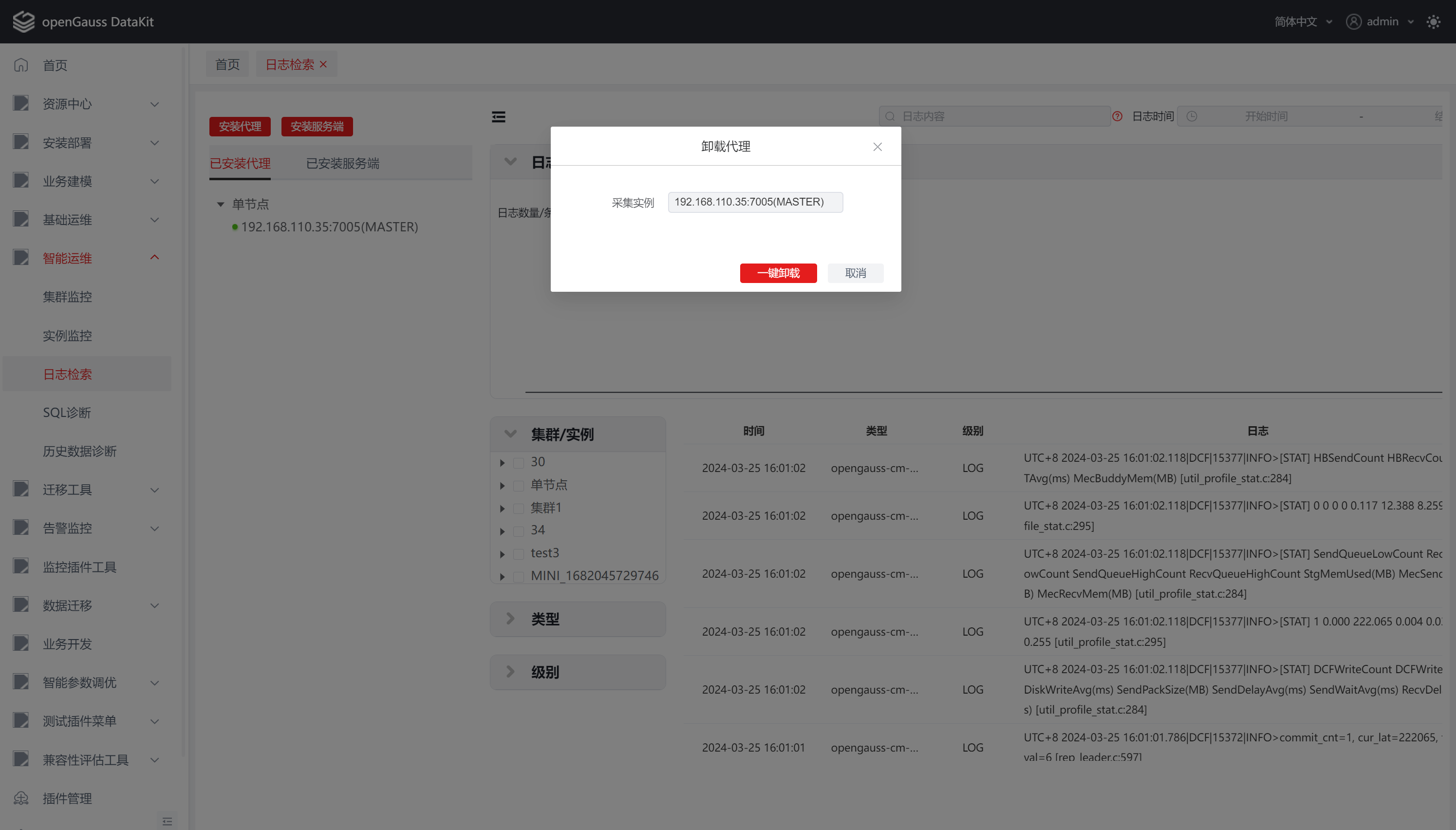Viewport: 1456px width, 830px height.
Task: Check the box next to cluster 30
Action: [x=519, y=462]
